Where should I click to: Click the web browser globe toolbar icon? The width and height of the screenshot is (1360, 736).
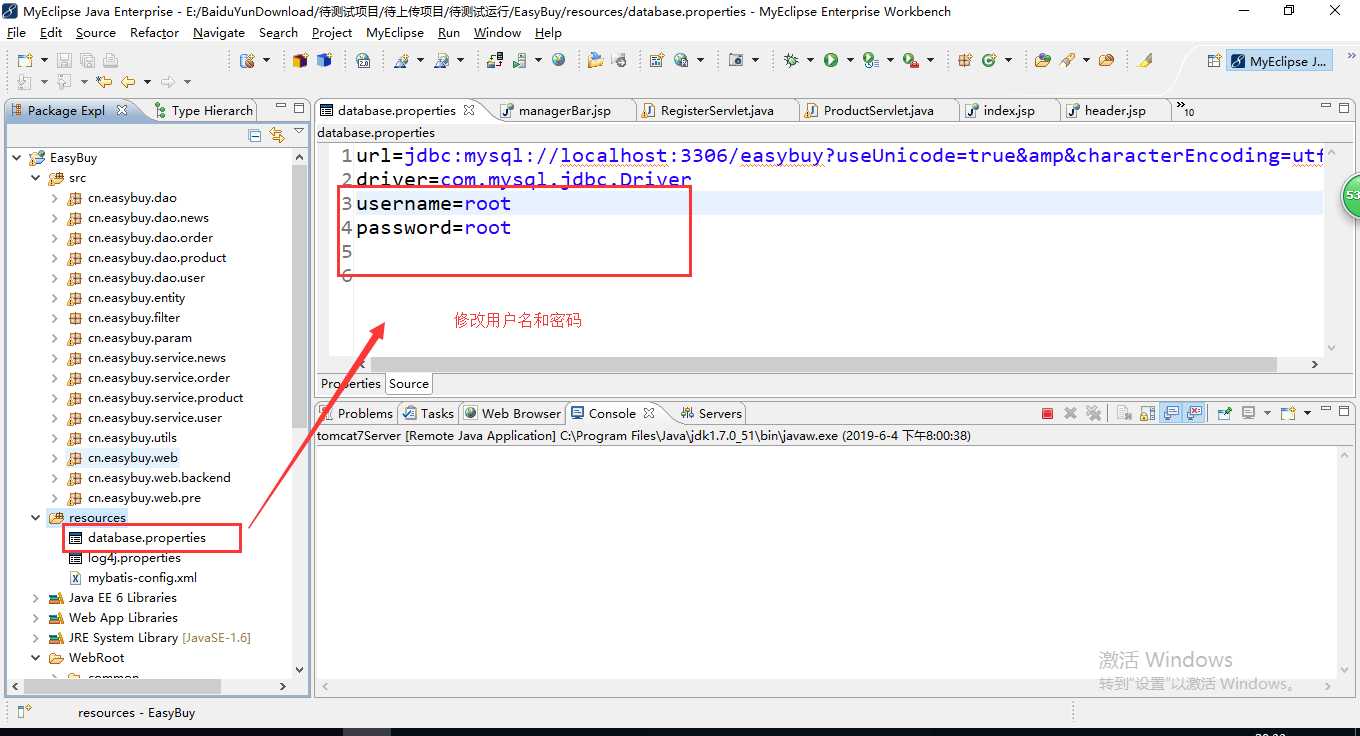(558, 60)
